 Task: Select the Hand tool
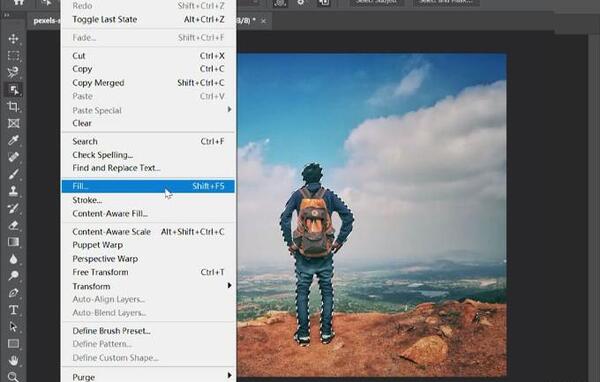pyautogui.click(x=13, y=360)
